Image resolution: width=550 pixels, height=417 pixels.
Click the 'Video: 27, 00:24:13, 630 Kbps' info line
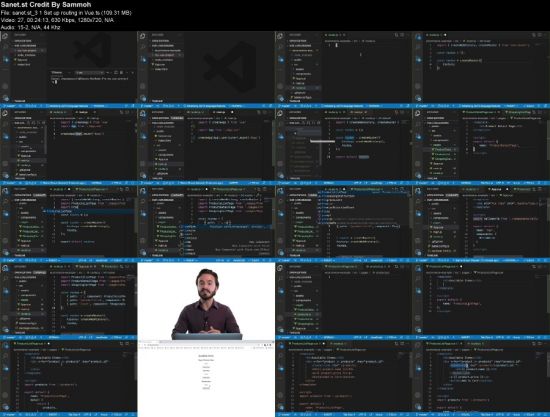57,20
